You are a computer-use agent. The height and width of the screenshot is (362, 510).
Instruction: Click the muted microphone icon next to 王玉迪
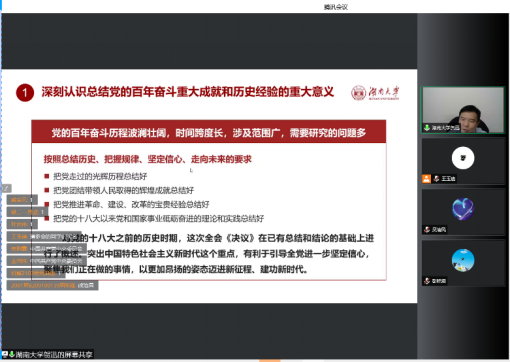[436, 179]
